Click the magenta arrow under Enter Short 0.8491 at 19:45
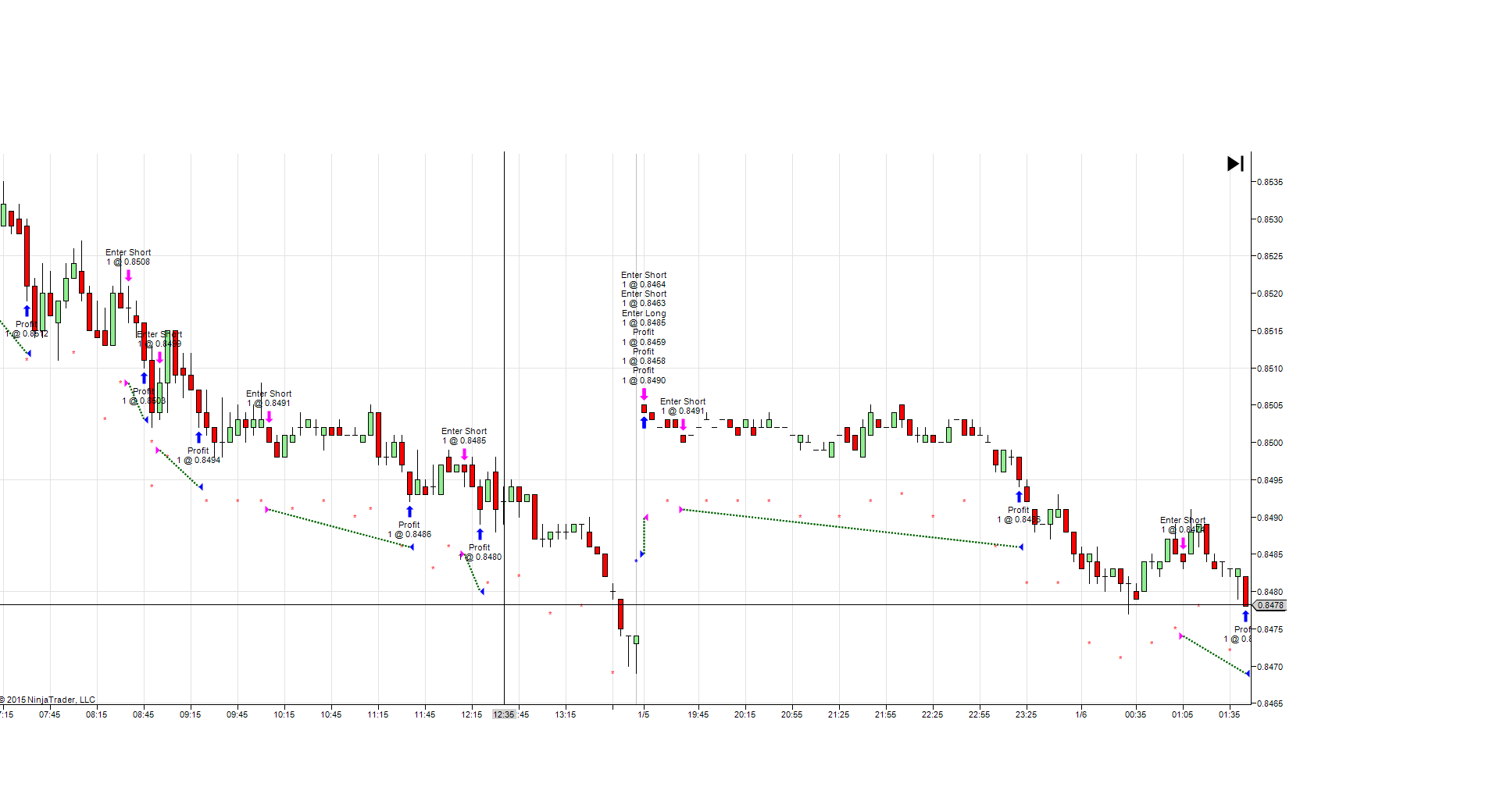1500x812 pixels. [x=683, y=425]
